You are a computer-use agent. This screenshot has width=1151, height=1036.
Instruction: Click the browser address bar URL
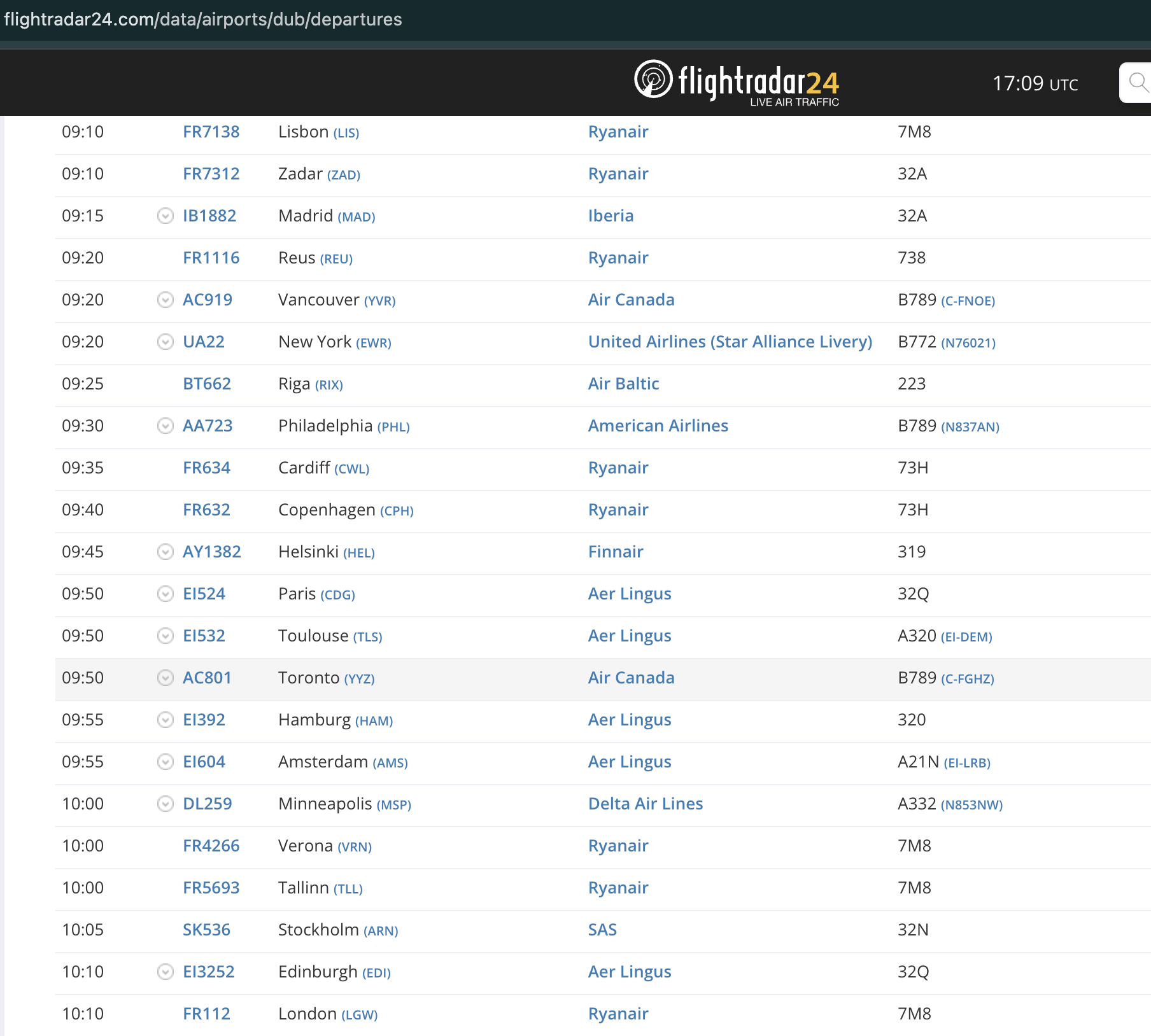pos(203,20)
